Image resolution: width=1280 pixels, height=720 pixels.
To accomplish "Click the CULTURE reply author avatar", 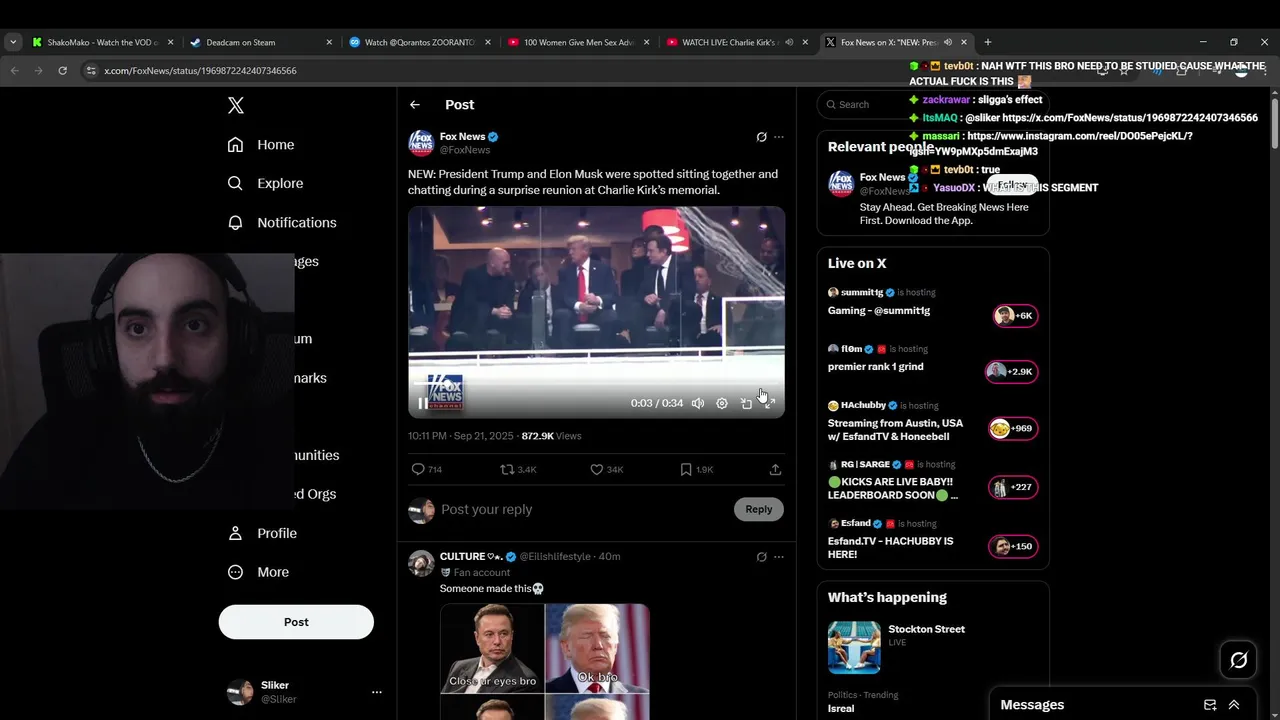I will point(421,562).
